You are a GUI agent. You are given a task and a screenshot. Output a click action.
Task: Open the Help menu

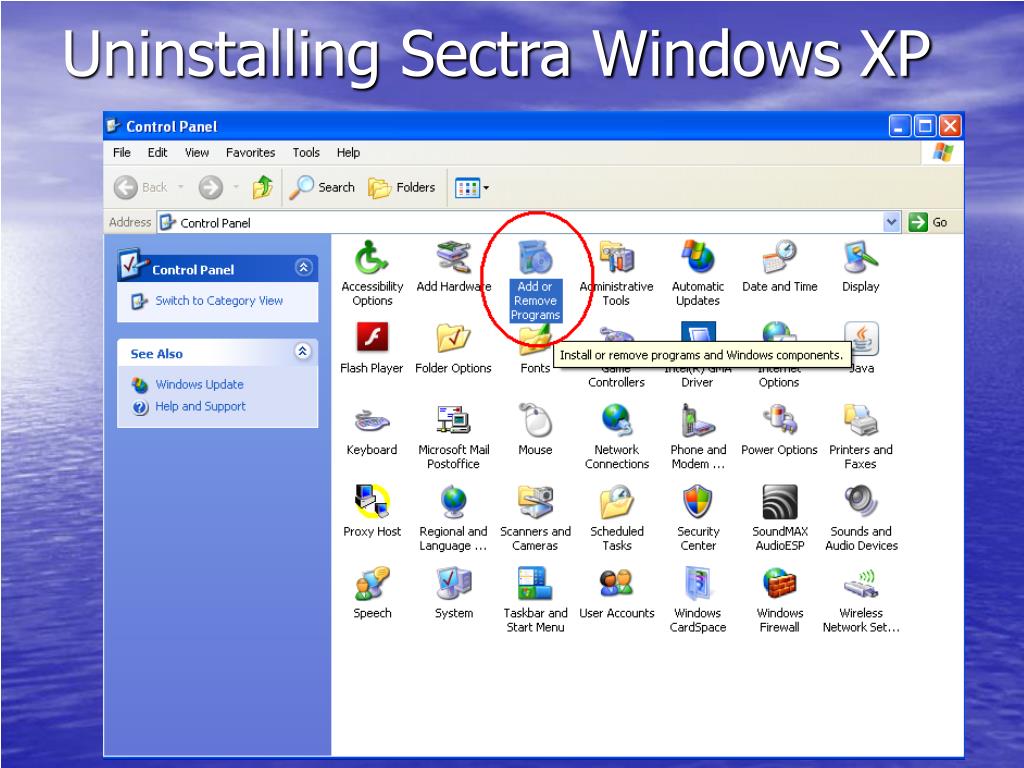348,152
